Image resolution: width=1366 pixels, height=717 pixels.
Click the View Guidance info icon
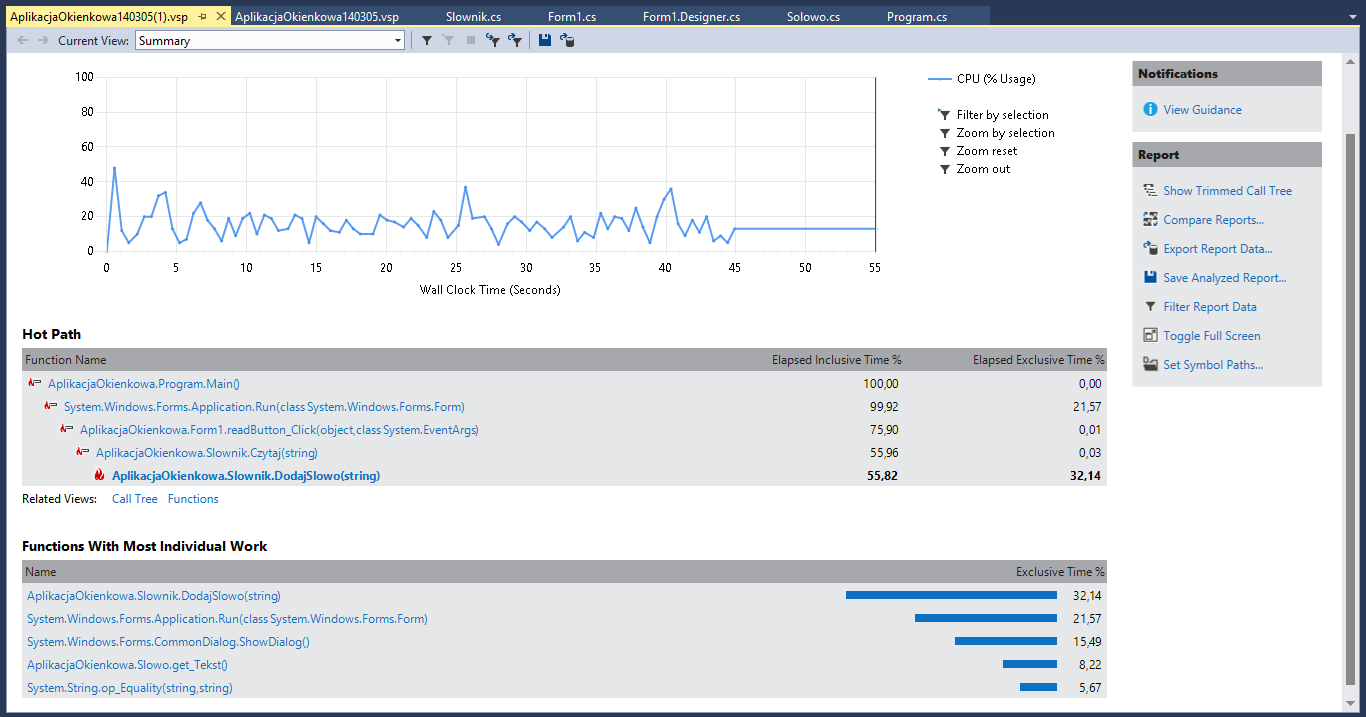tap(1150, 110)
